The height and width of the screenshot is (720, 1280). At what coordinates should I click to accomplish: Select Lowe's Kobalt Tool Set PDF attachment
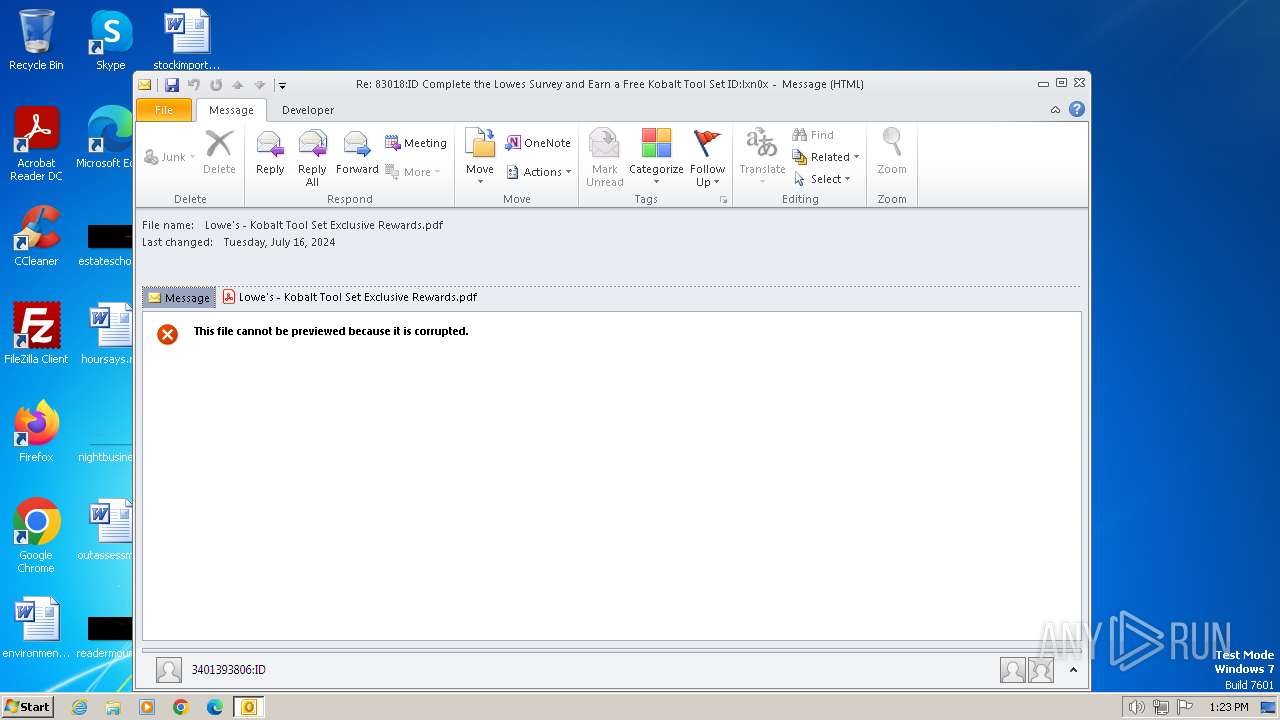point(350,297)
